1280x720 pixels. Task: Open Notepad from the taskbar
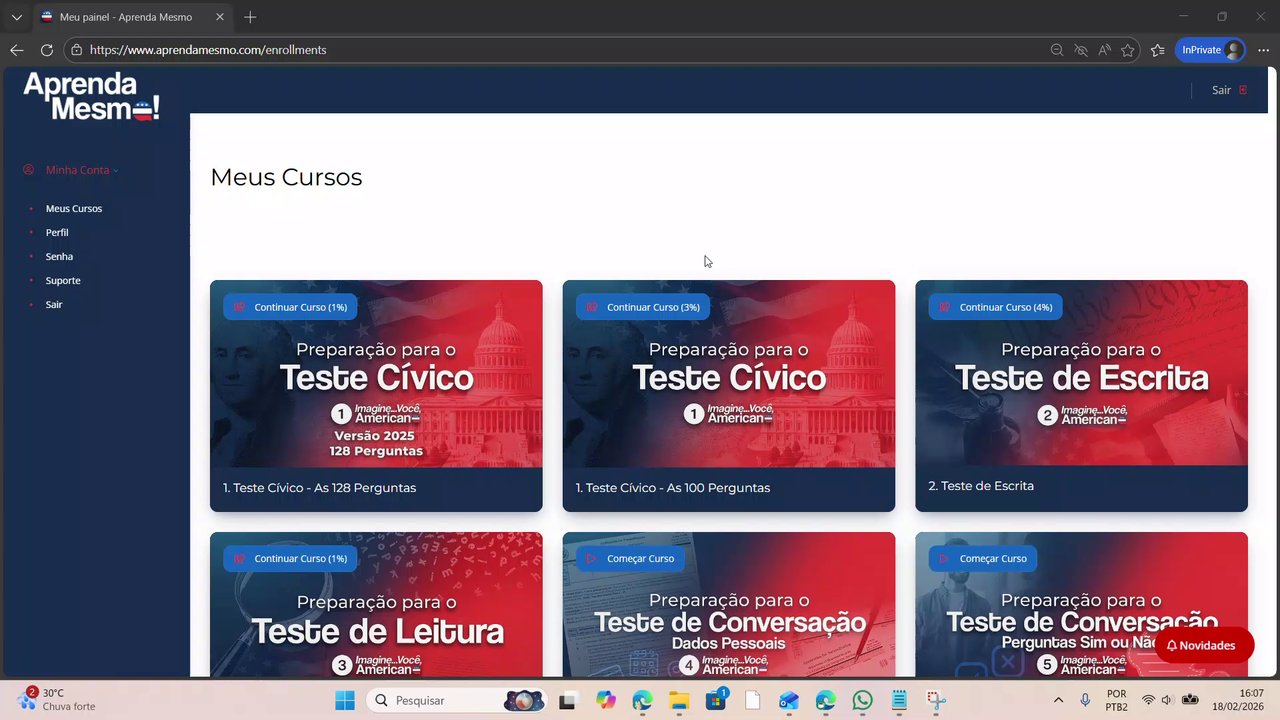(x=899, y=700)
